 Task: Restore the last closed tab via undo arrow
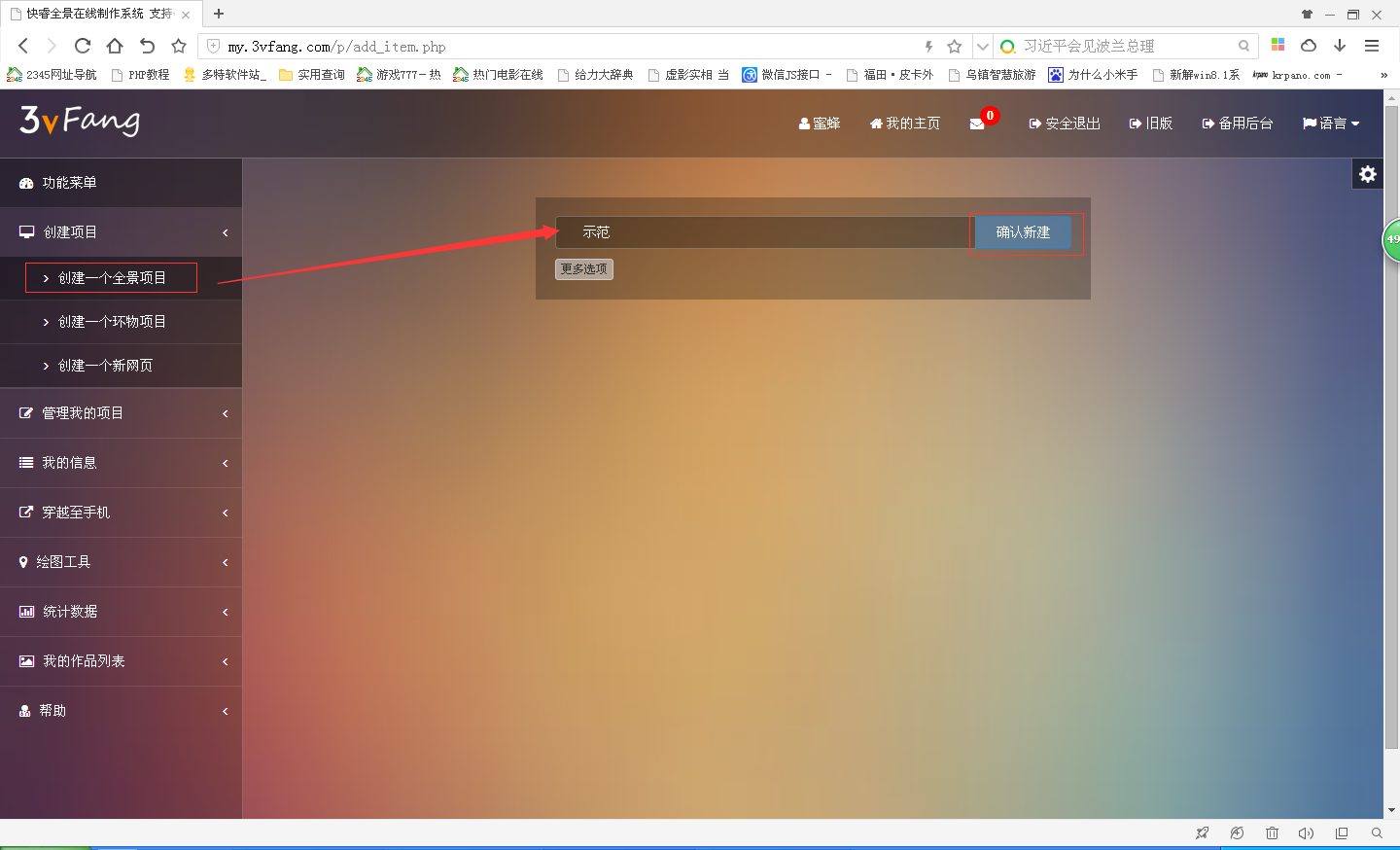(x=147, y=46)
